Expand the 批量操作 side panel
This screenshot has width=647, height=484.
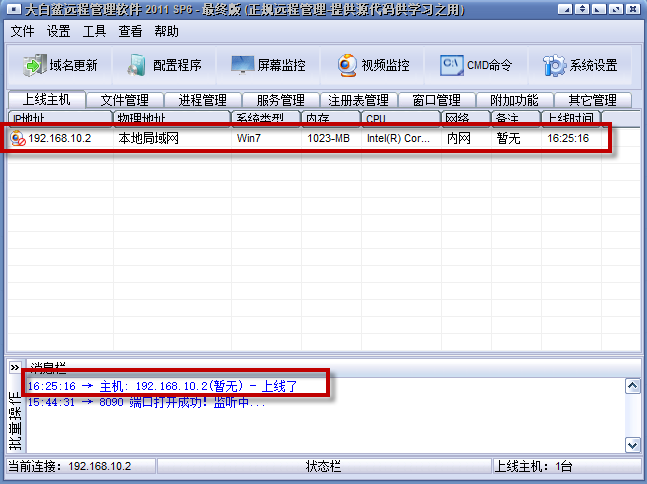[x=14, y=367]
